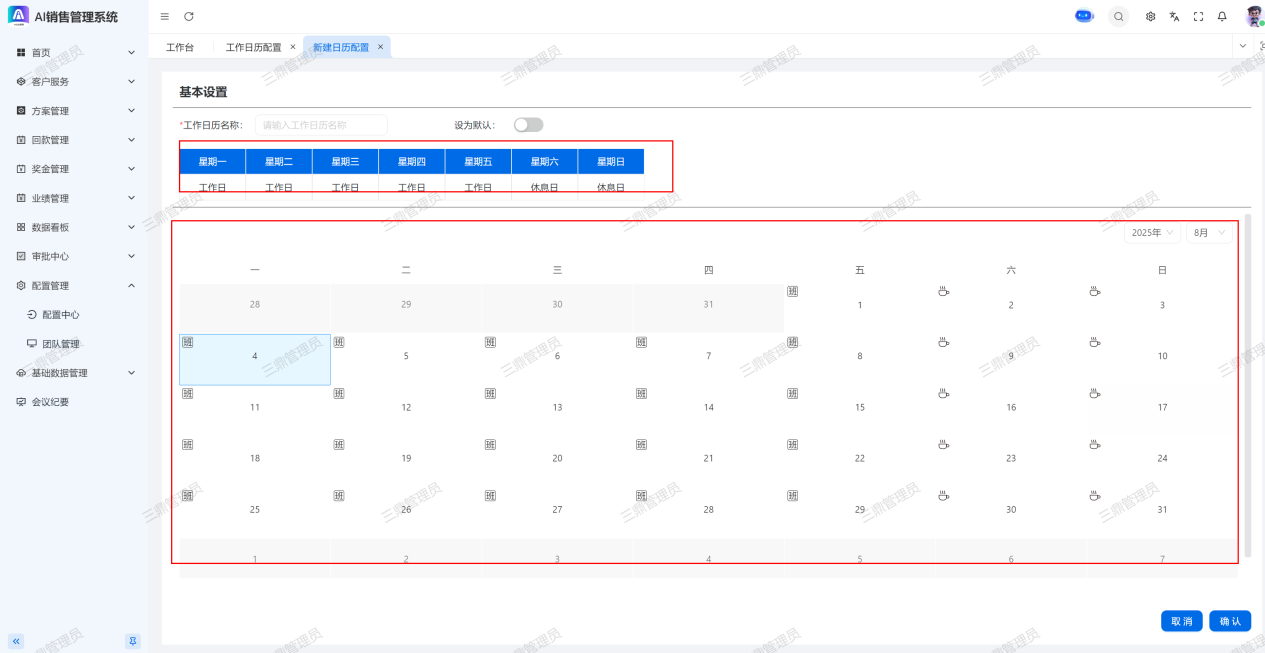Open settings gear icon in top bar

[x=1151, y=16]
